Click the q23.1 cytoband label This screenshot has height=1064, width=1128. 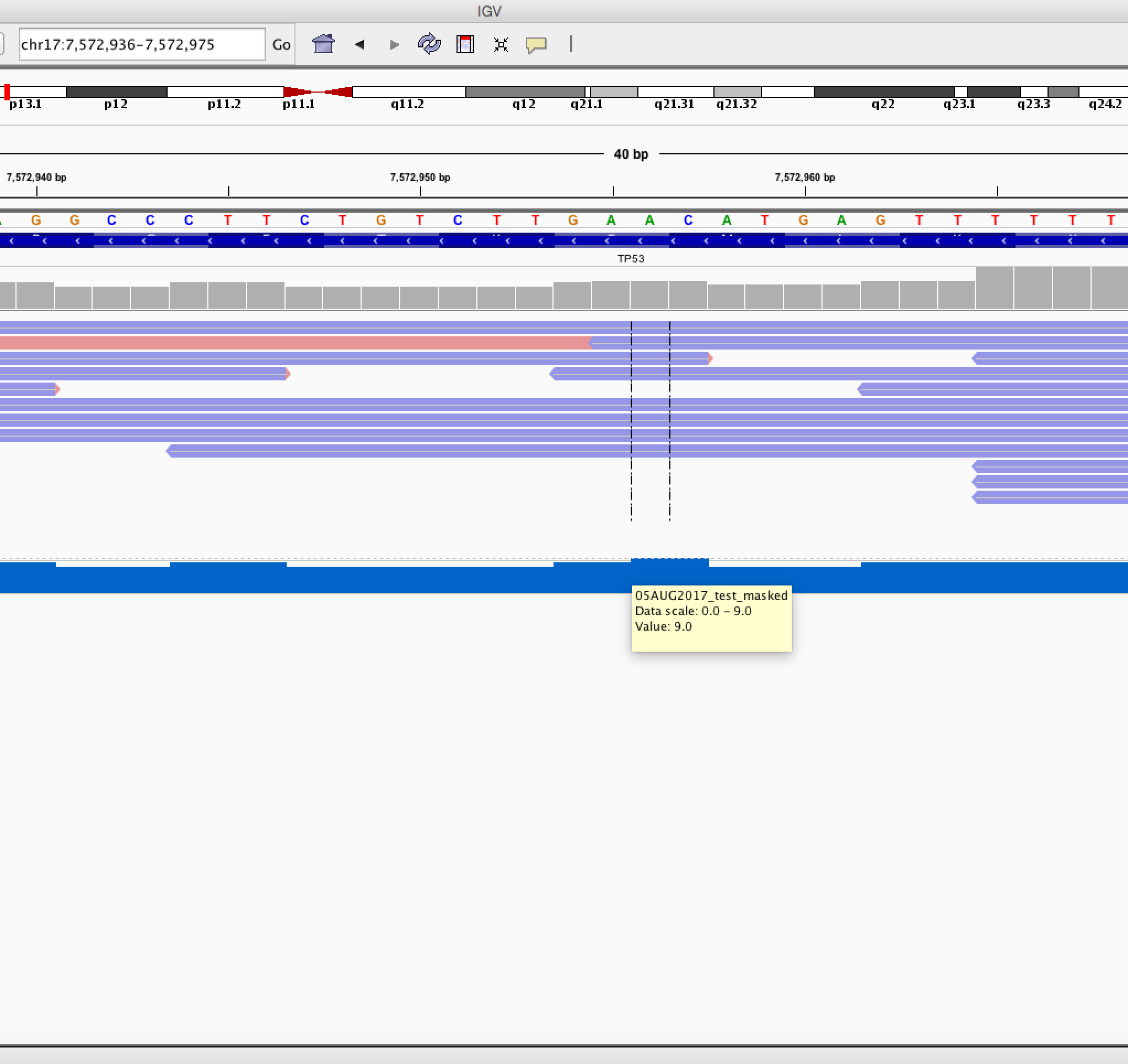pyautogui.click(x=959, y=104)
